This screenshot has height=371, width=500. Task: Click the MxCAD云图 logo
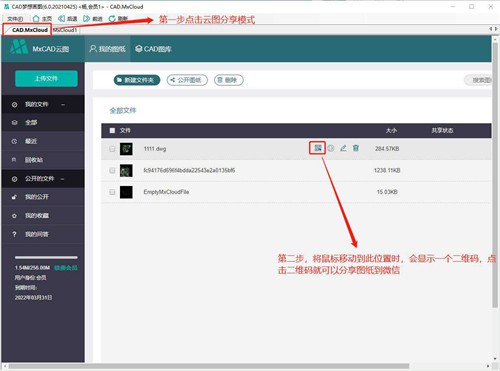click(x=40, y=49)
